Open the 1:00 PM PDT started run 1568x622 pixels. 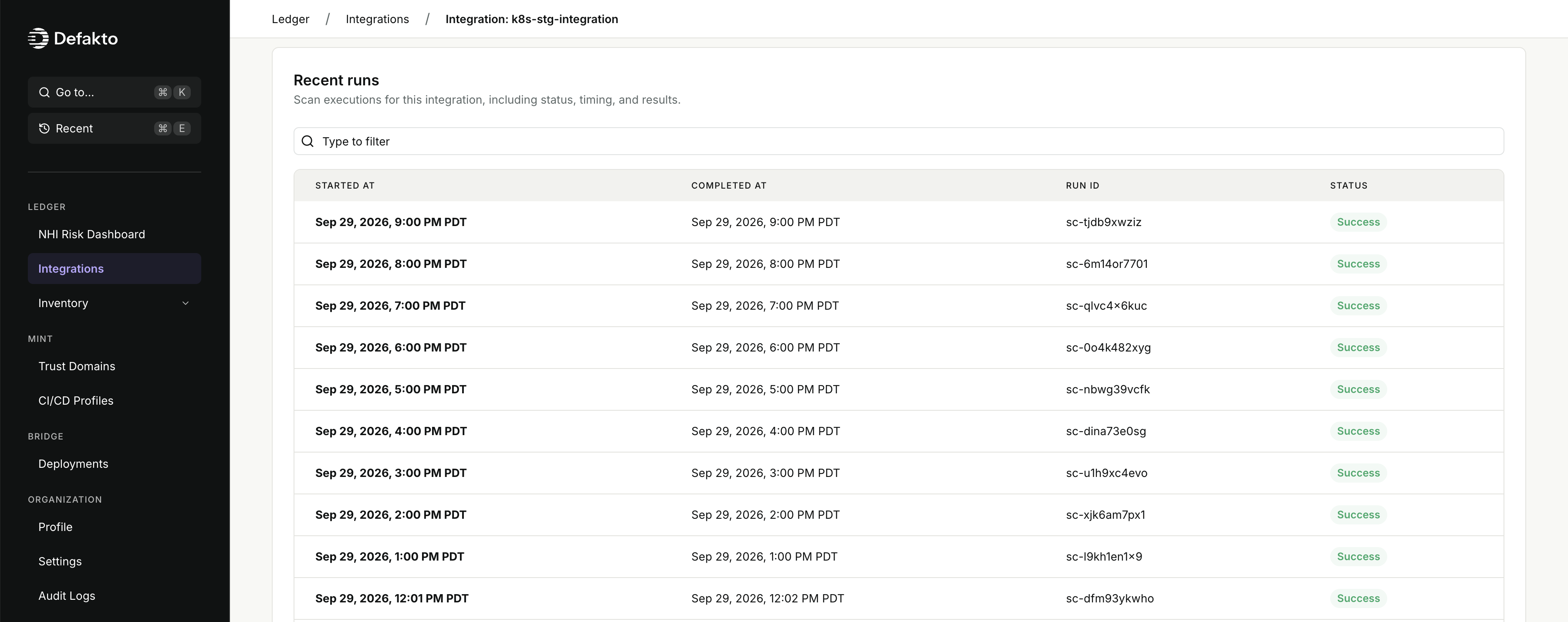(x=389, y=557)
